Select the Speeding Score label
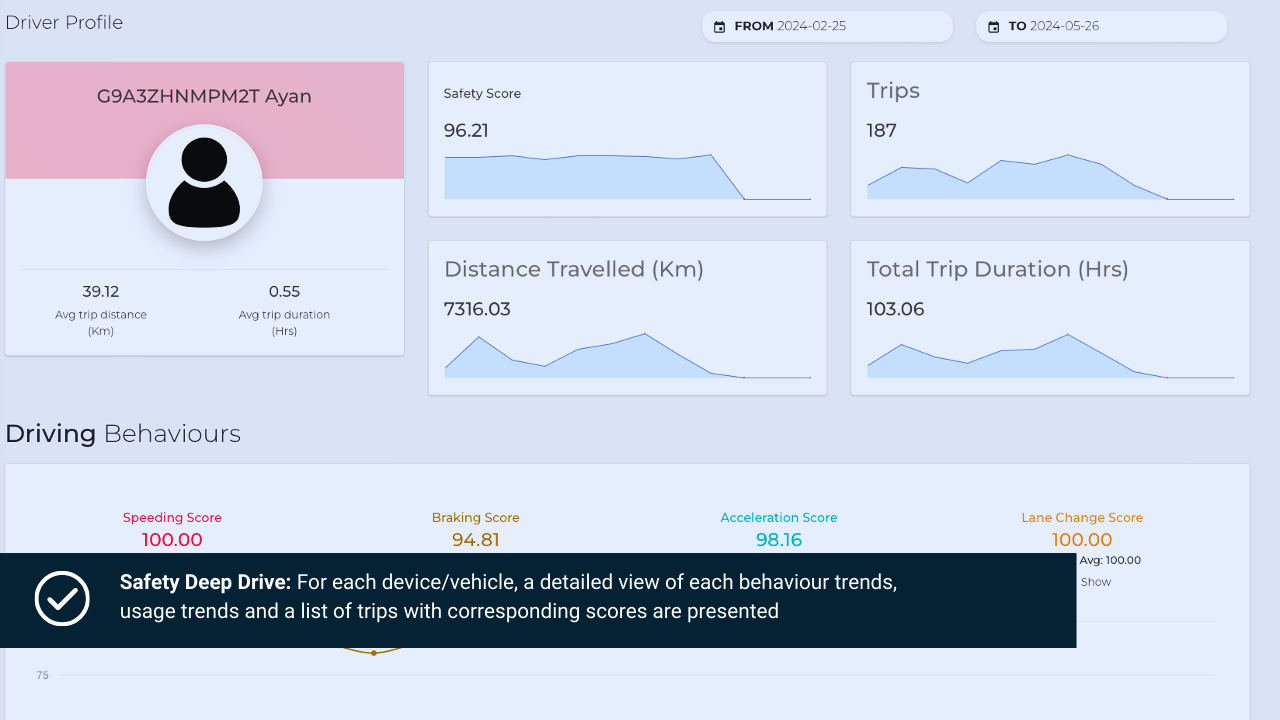This screenshot has width=1280, height=720. (172, 518)
